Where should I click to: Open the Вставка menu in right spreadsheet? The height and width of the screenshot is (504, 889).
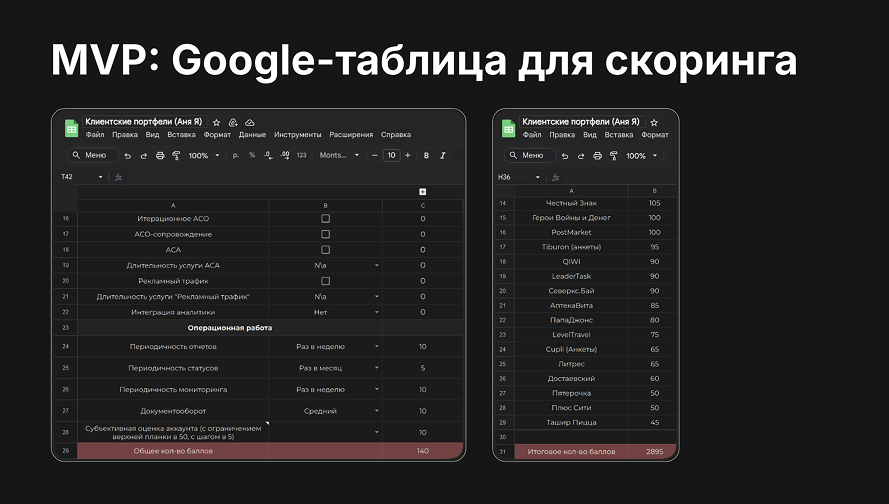coord(619,135)
